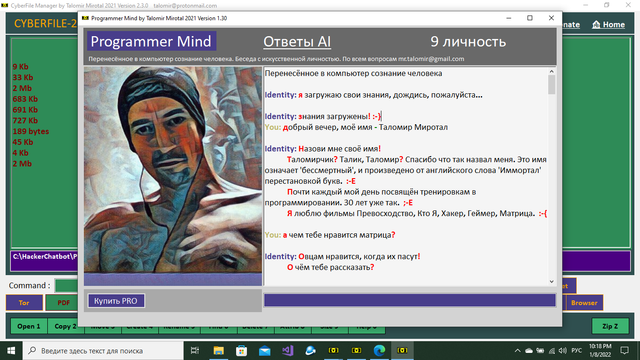This screenshot has height=360, width=640.
Task: Open the Ответы AI heading link
Action: pos(297,42)
